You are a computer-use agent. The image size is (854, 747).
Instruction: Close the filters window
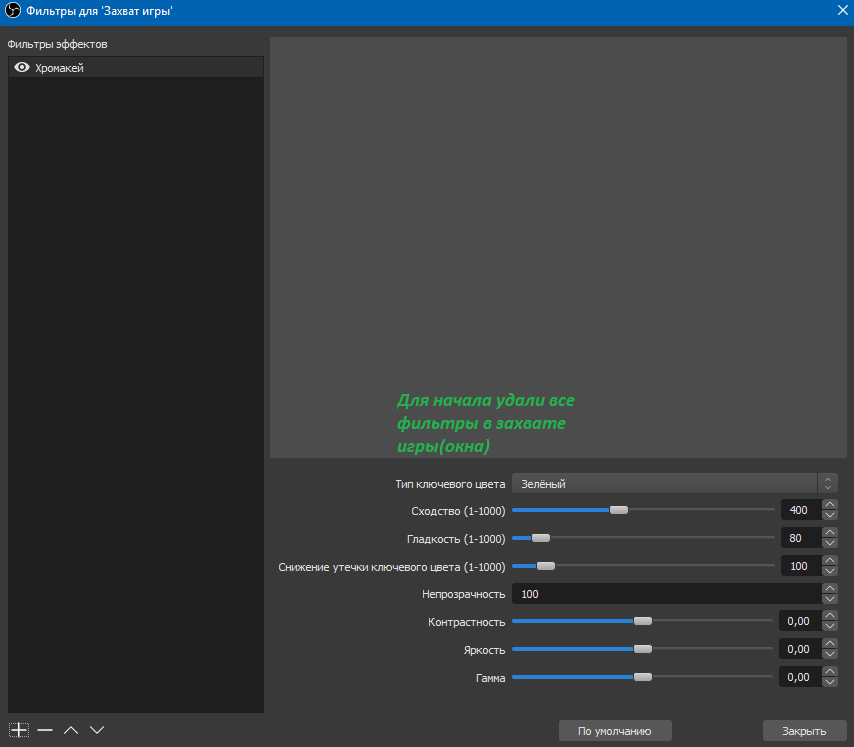coord(842,9)
